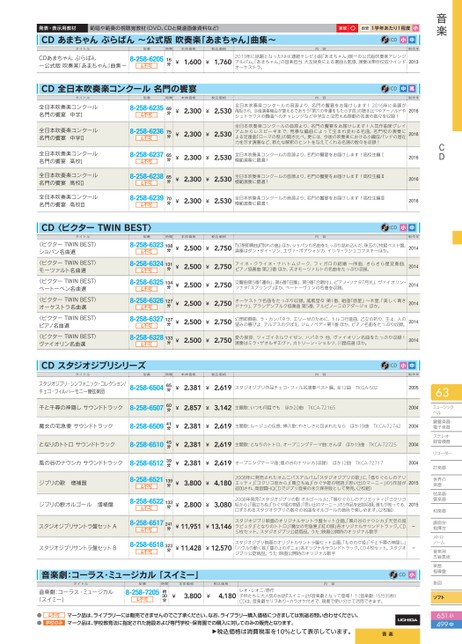
Task: Click the purple 高 badge in 名門の饗宴 header
Action: (412, 88)
